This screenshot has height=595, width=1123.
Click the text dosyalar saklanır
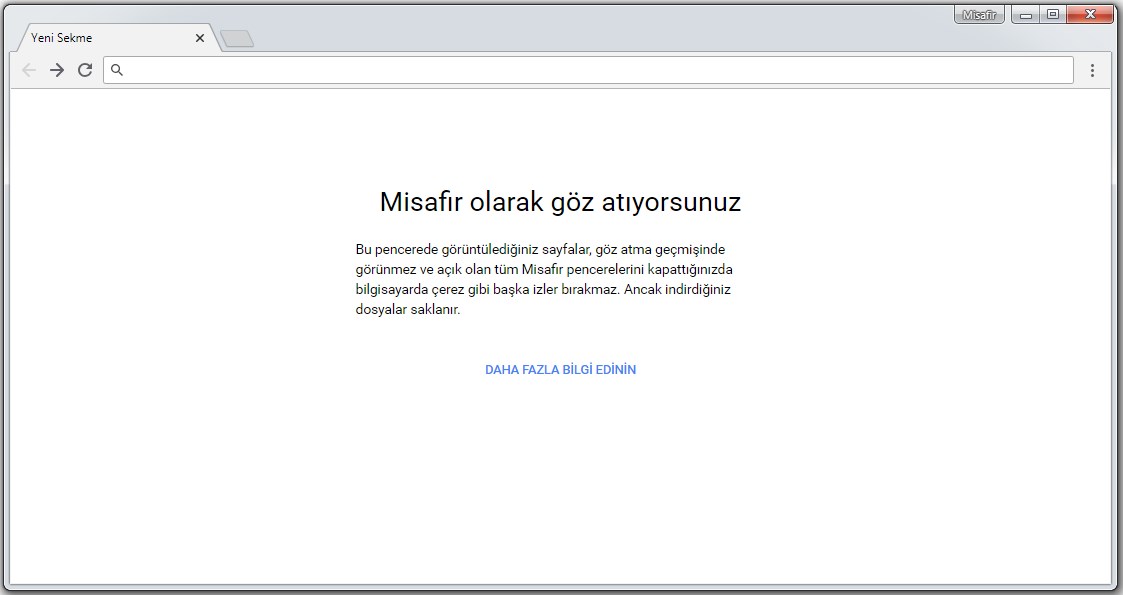(x=407, y=310)
